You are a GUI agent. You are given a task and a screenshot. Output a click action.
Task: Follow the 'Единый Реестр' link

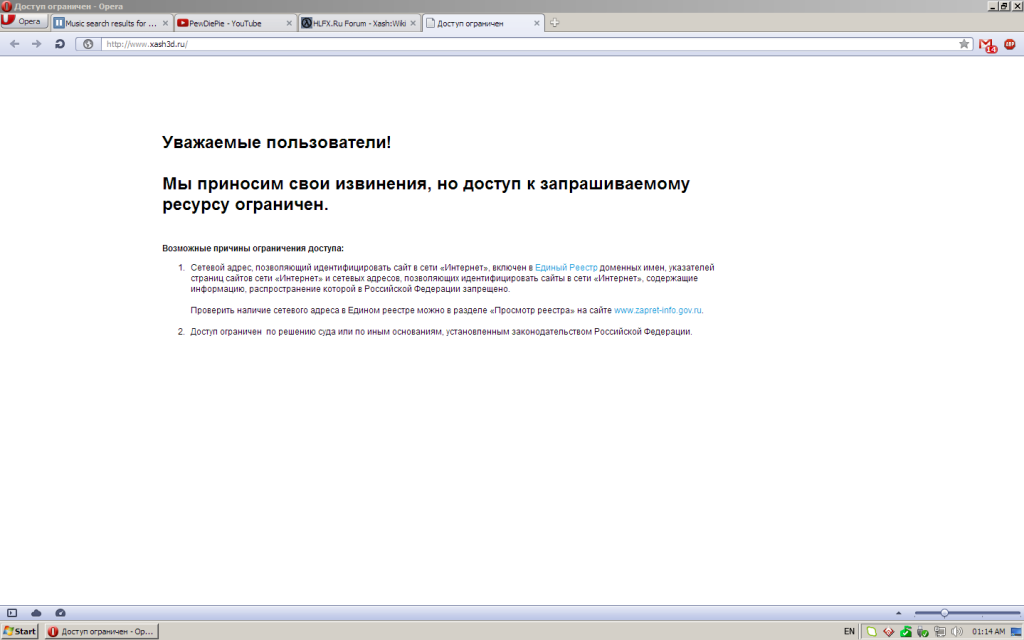(x=566, y=267)
